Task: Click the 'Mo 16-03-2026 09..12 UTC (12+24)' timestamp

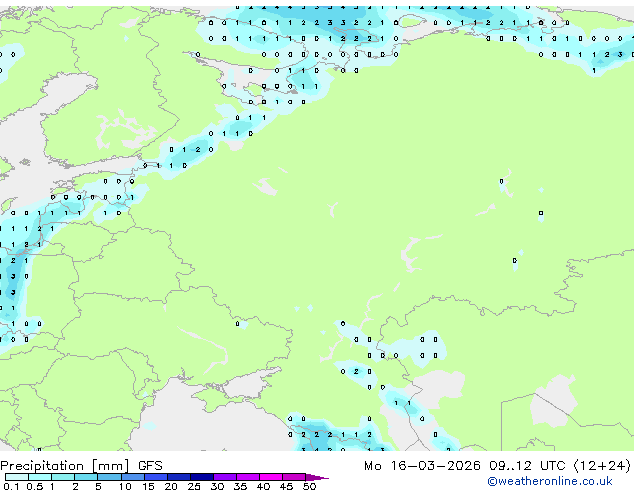Action: tap(497, 466)
